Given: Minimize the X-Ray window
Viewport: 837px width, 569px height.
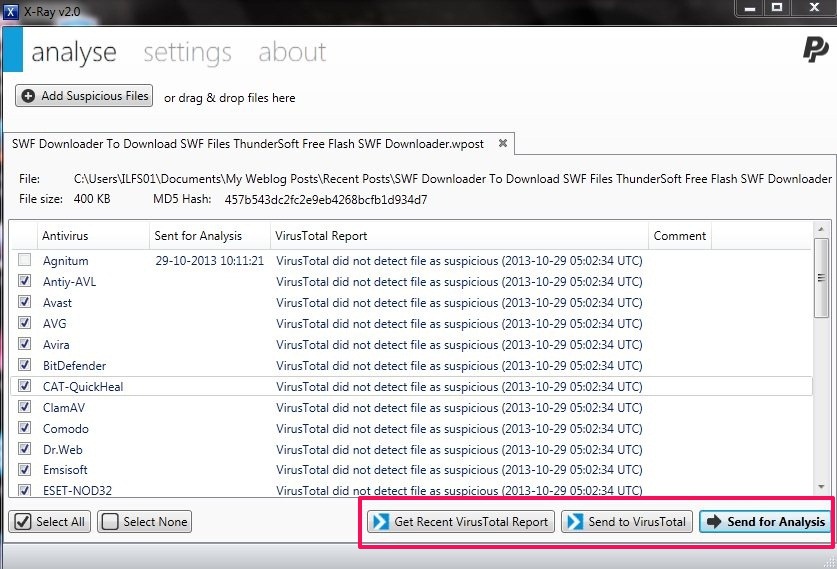Looking at the screenshot, I should pyautogui.click(x=750, y=8).
